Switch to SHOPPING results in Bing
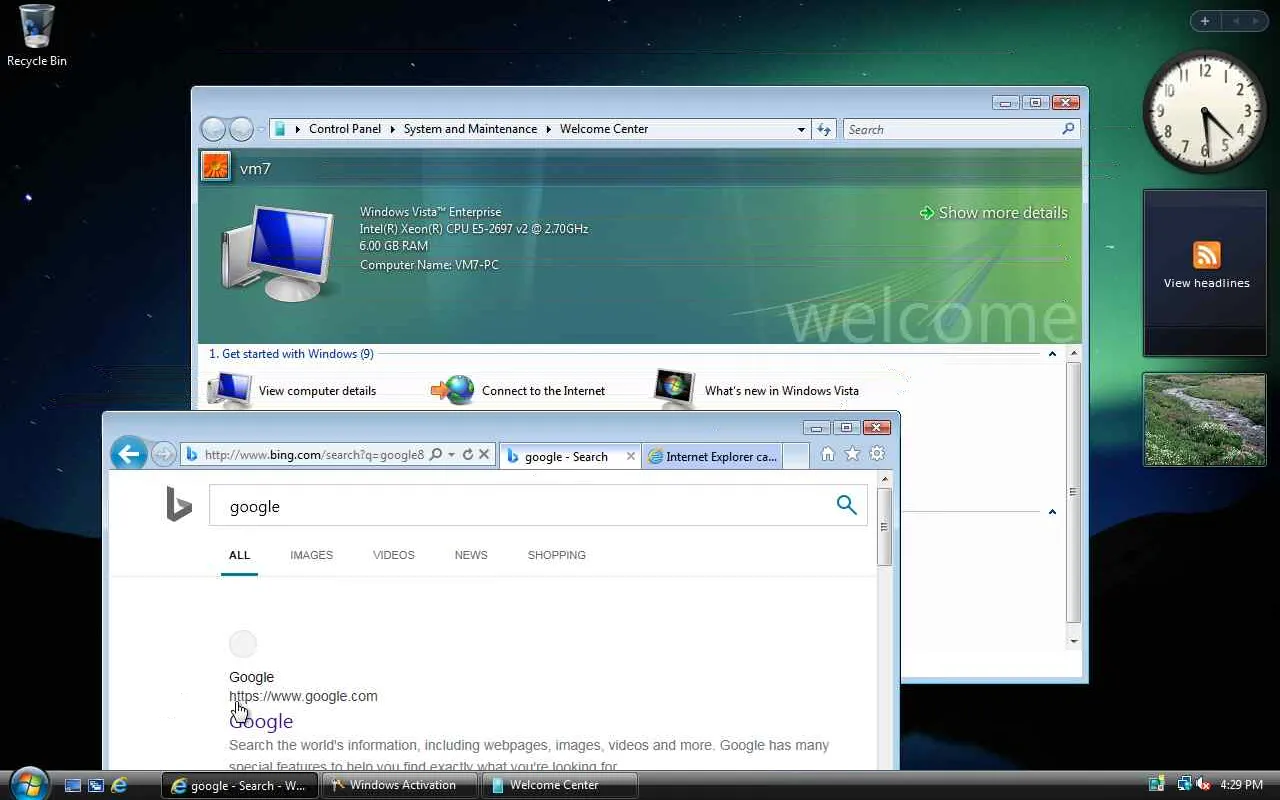 point(556,555)
